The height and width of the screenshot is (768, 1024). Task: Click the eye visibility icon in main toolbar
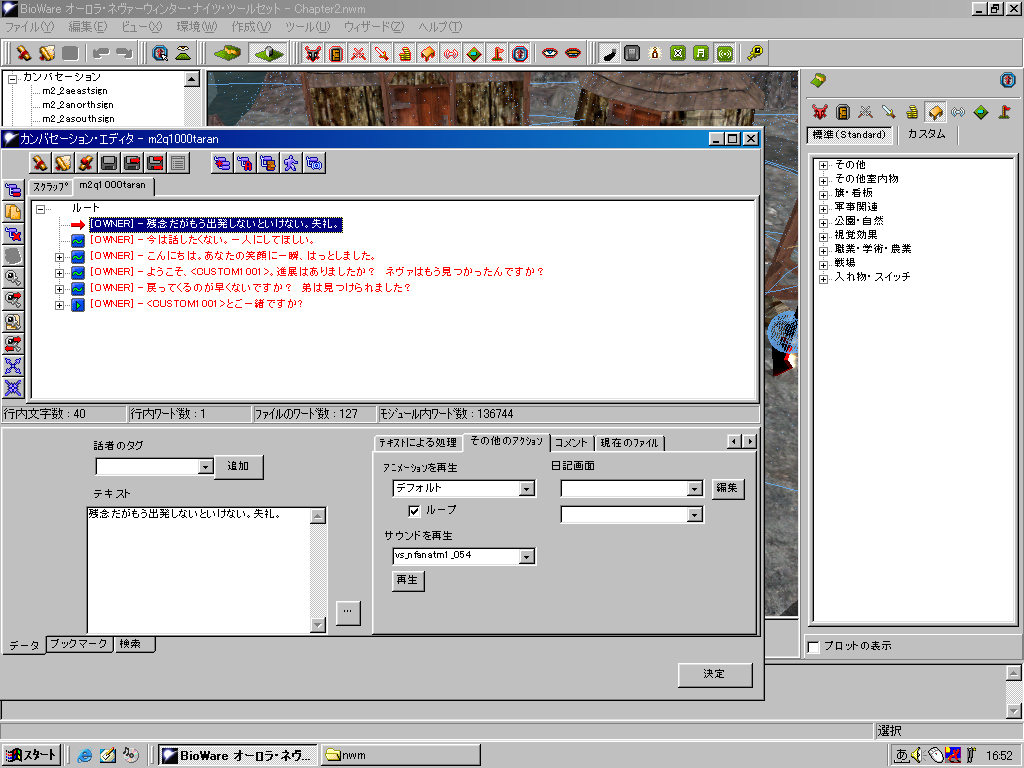[x=550, y=53]
